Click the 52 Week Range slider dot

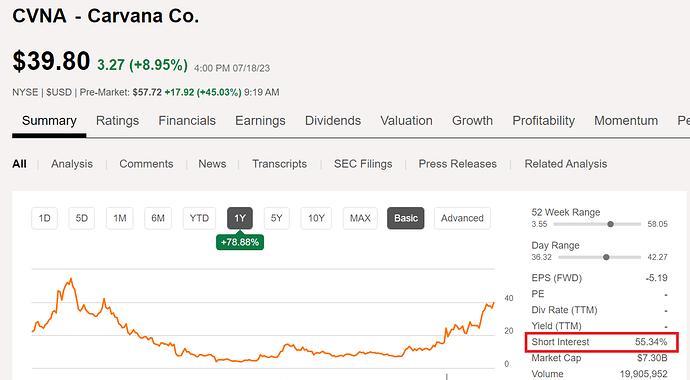610,224
